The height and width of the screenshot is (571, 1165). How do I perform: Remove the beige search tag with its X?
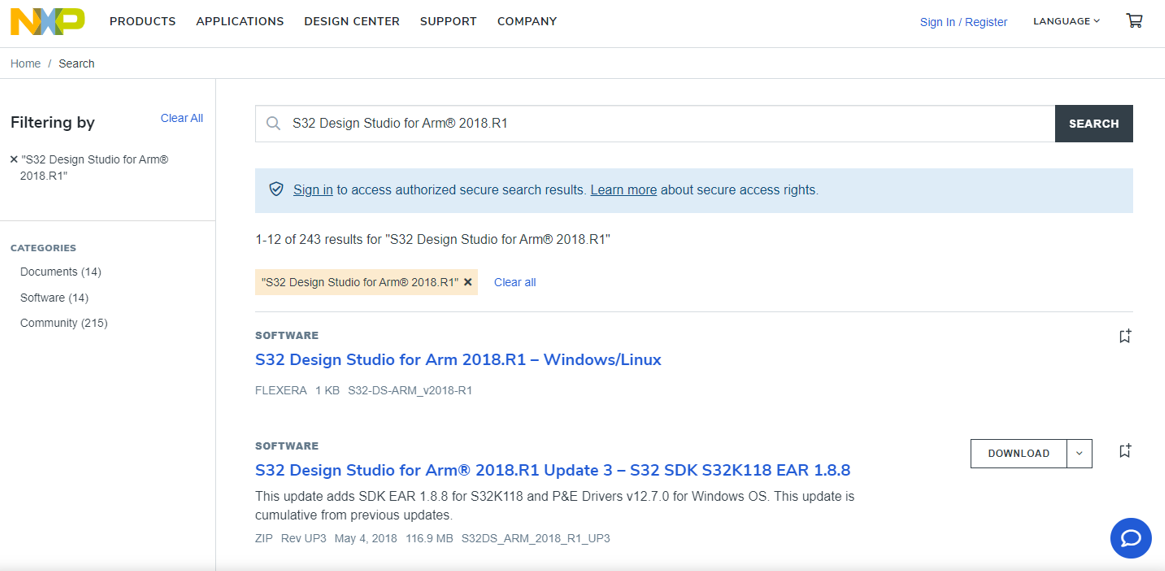click(467, 282)
